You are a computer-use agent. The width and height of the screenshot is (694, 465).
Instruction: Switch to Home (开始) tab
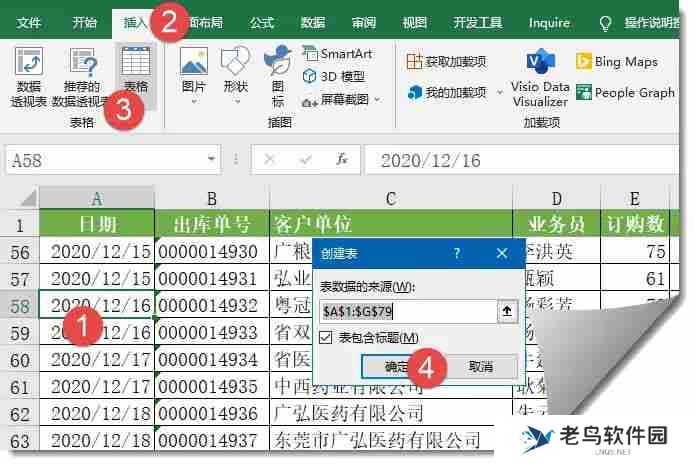[x=84, y=23]
